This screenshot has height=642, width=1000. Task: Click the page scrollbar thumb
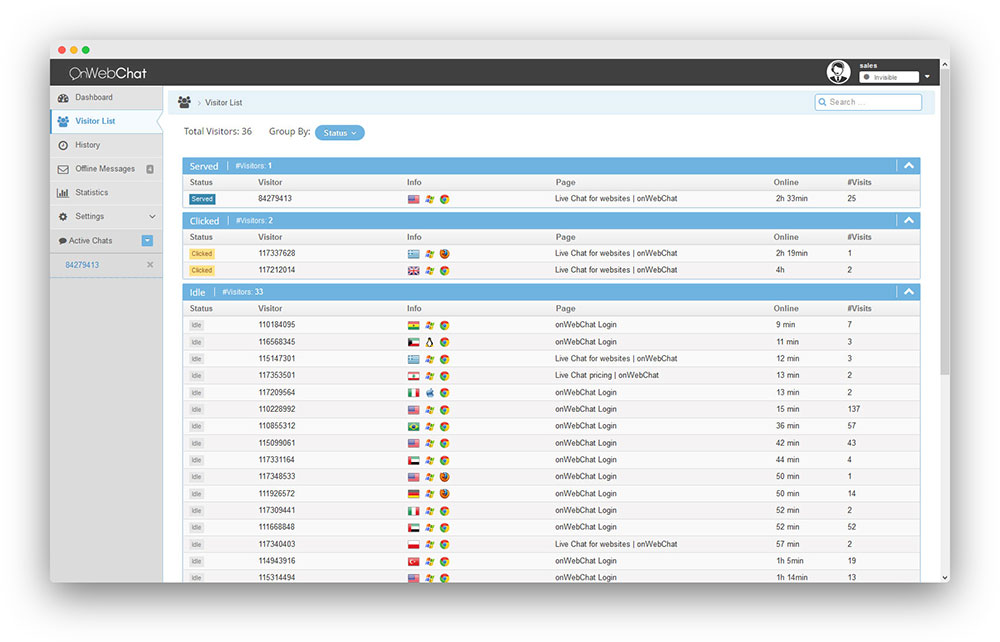945,222
